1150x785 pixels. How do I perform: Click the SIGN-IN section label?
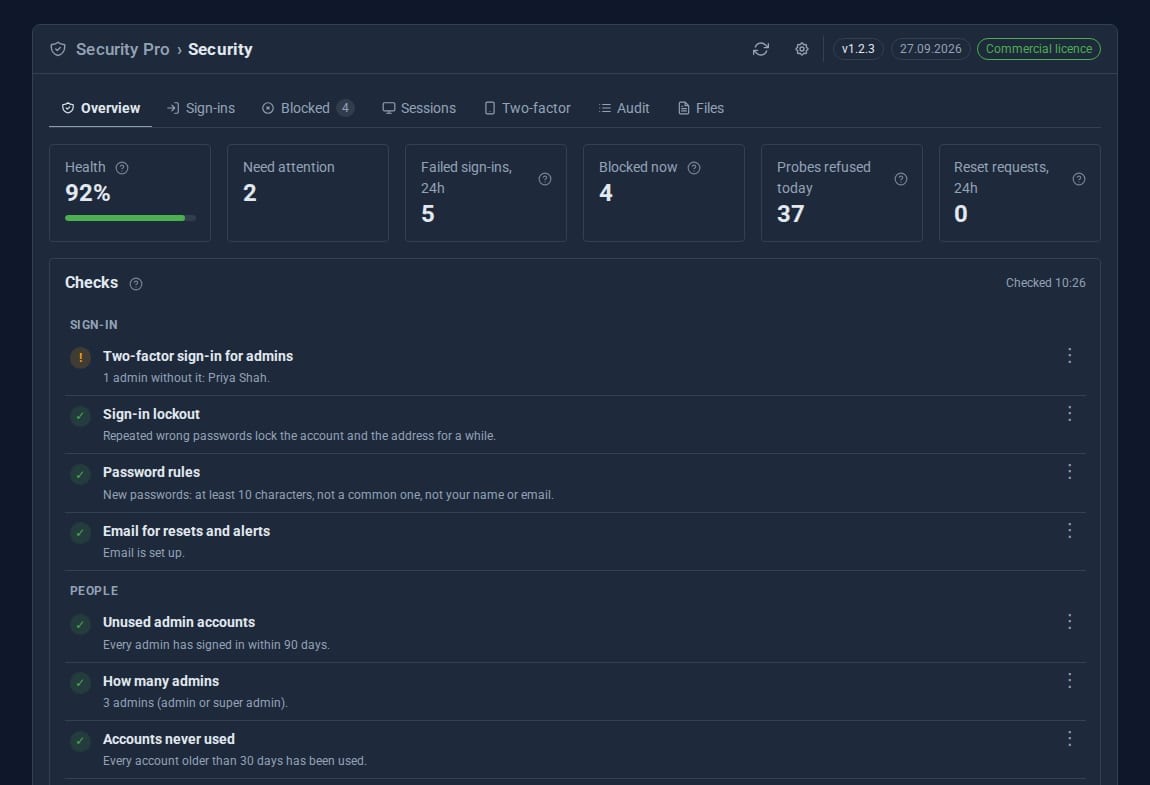[94, 325]
